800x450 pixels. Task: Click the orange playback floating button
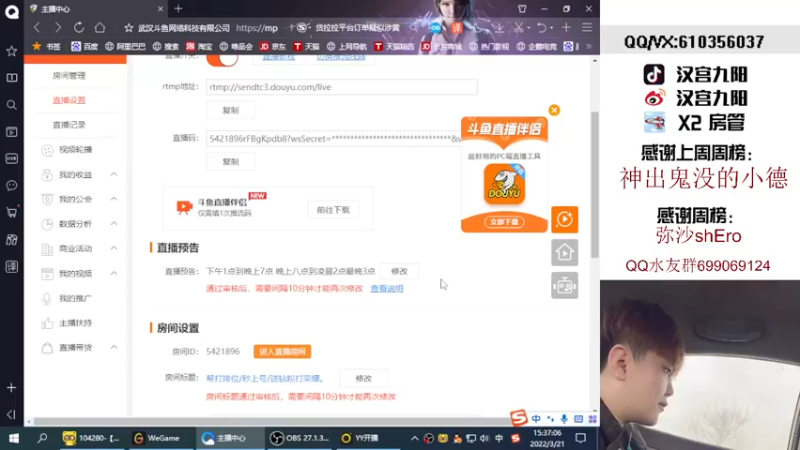point(564,219)
